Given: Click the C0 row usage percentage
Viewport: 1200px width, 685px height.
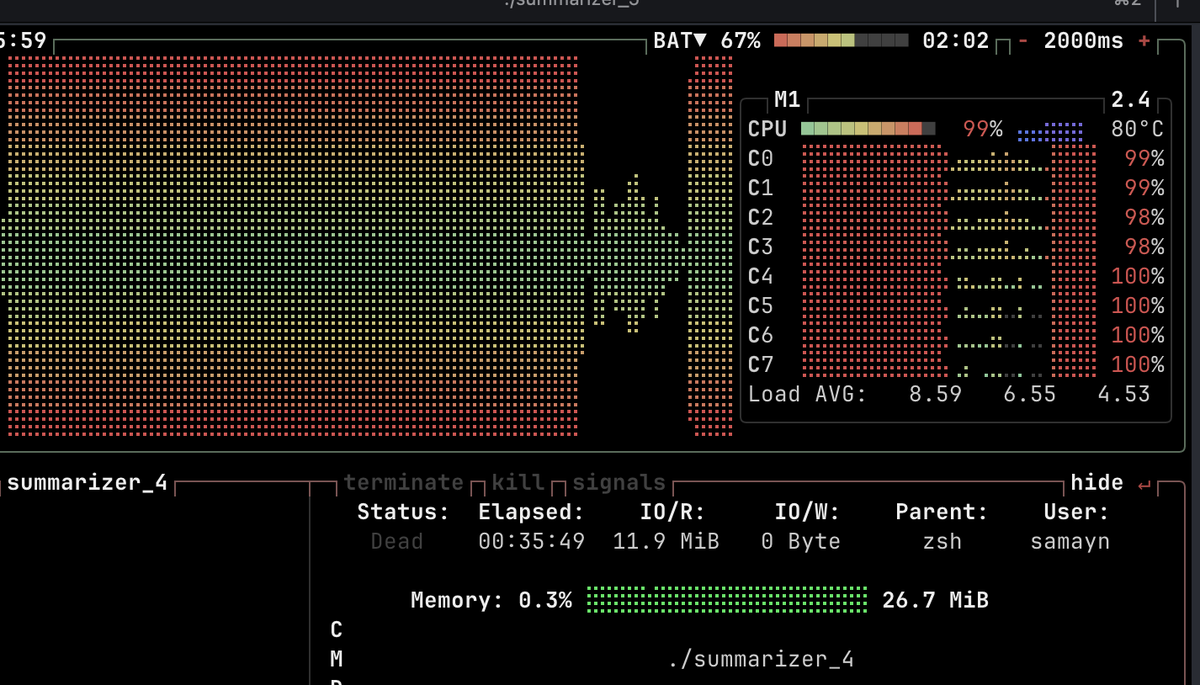Looking at the screenshot, I should tap(1144, 158).
